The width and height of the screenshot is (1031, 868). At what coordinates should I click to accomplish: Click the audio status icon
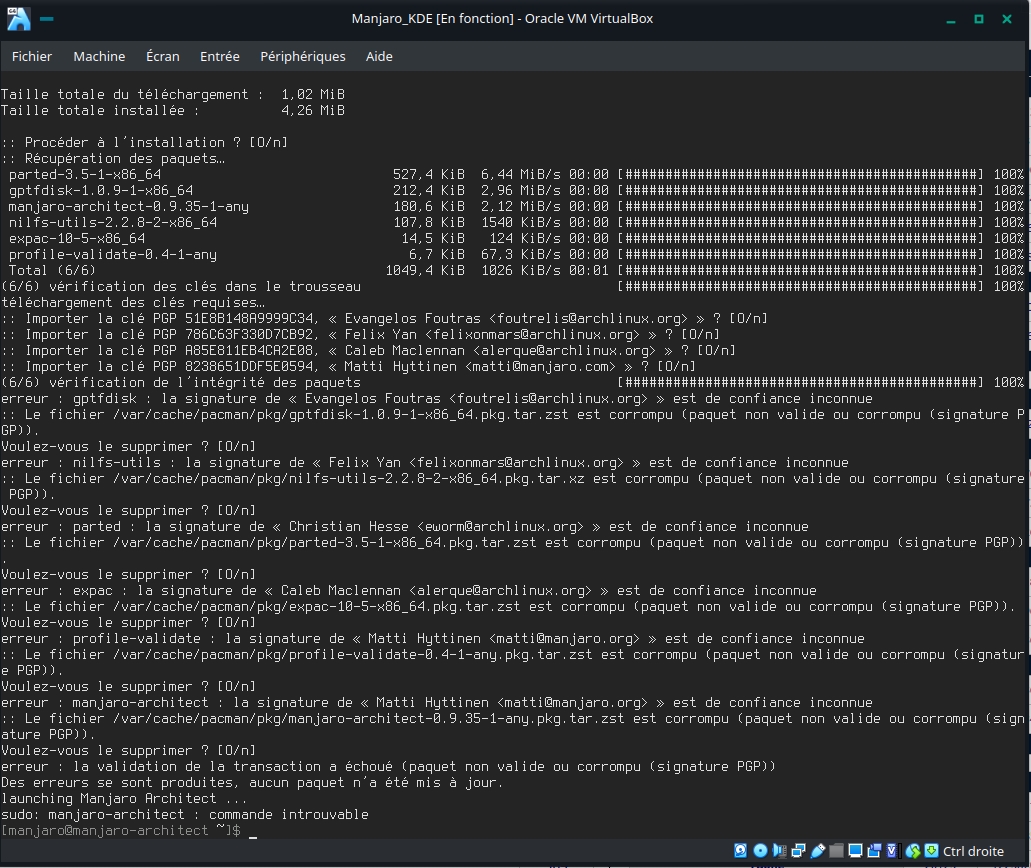(779, 851)
